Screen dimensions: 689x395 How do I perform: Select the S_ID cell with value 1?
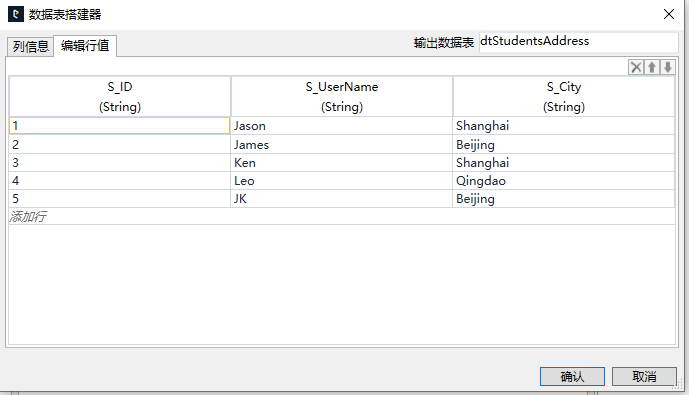click(120, 126)
